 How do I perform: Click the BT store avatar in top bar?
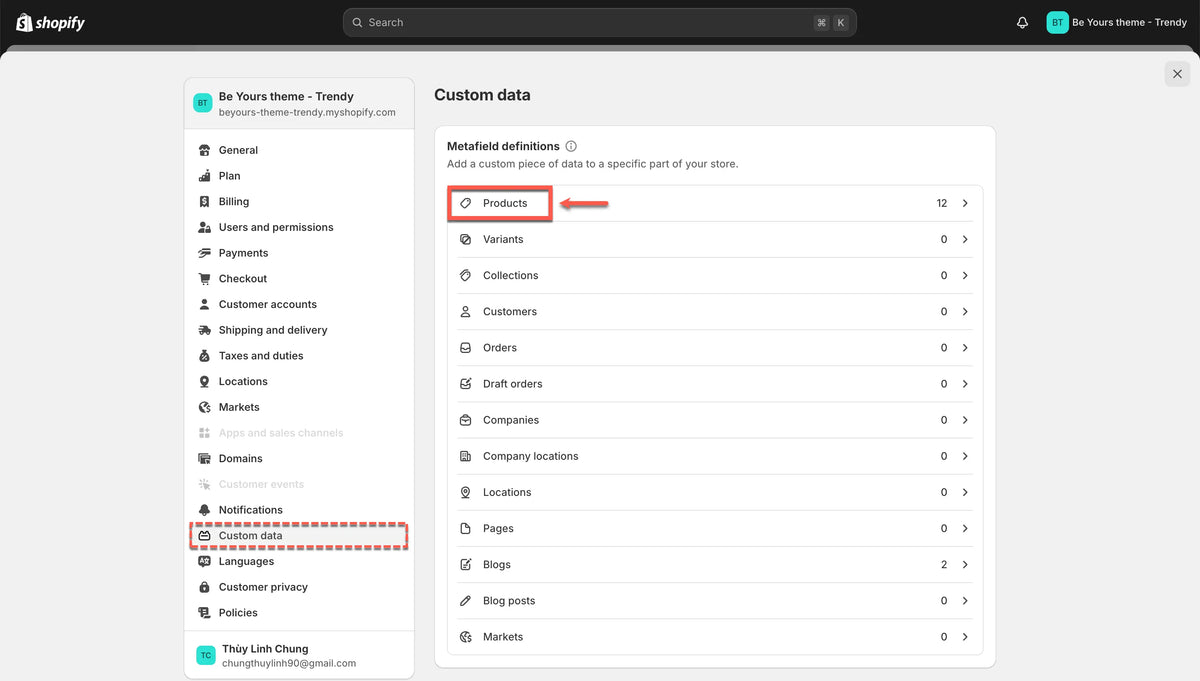(1057, 22)
